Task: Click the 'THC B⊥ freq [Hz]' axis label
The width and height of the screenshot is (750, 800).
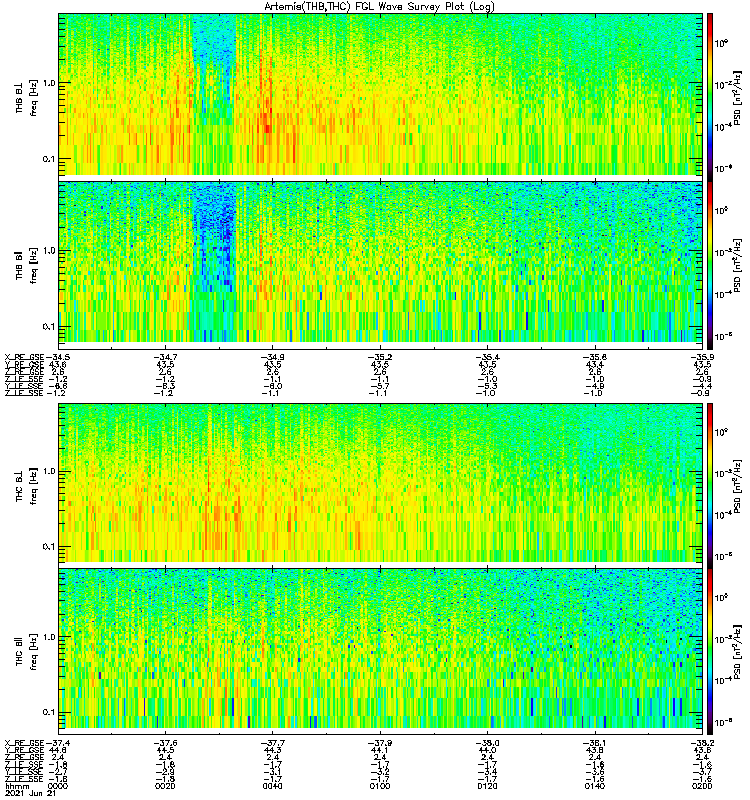Action: 27,486
